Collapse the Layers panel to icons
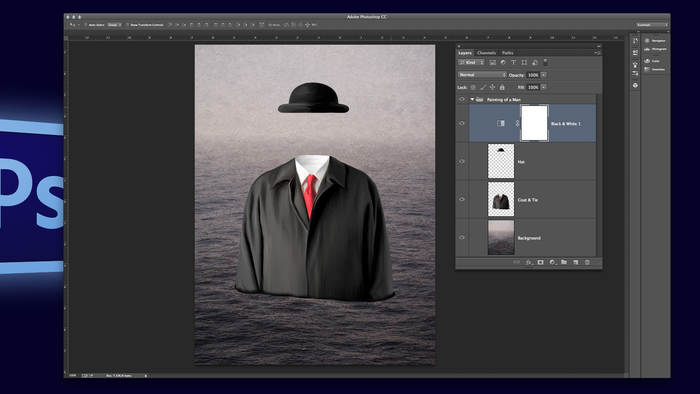 pos(598,46)
